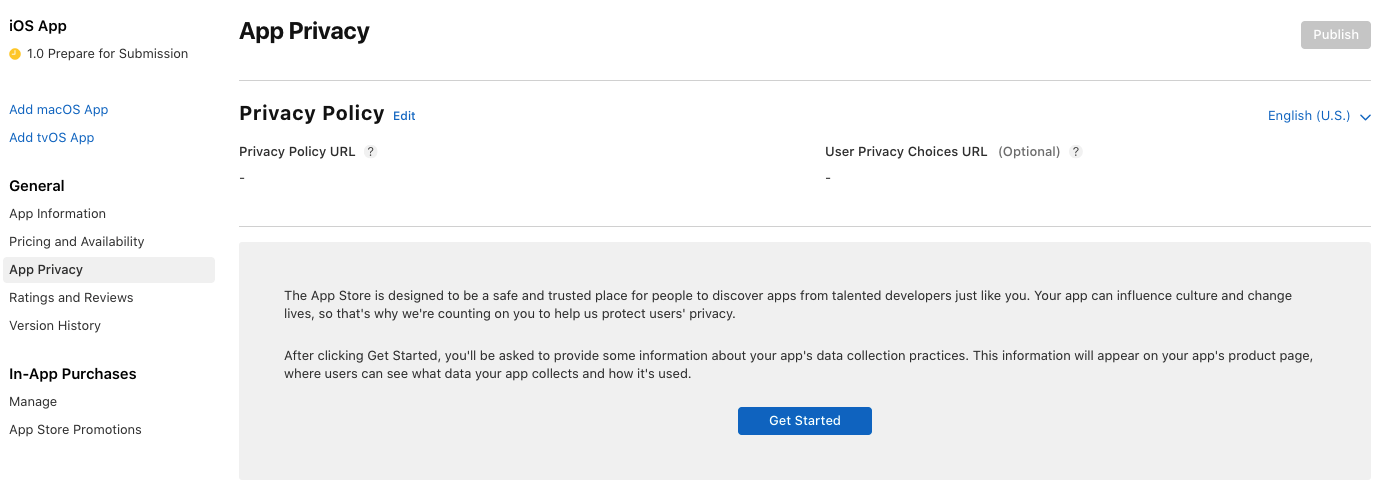
Task: Click the User Privacy Choices URL label
Action: coord(906,152)
